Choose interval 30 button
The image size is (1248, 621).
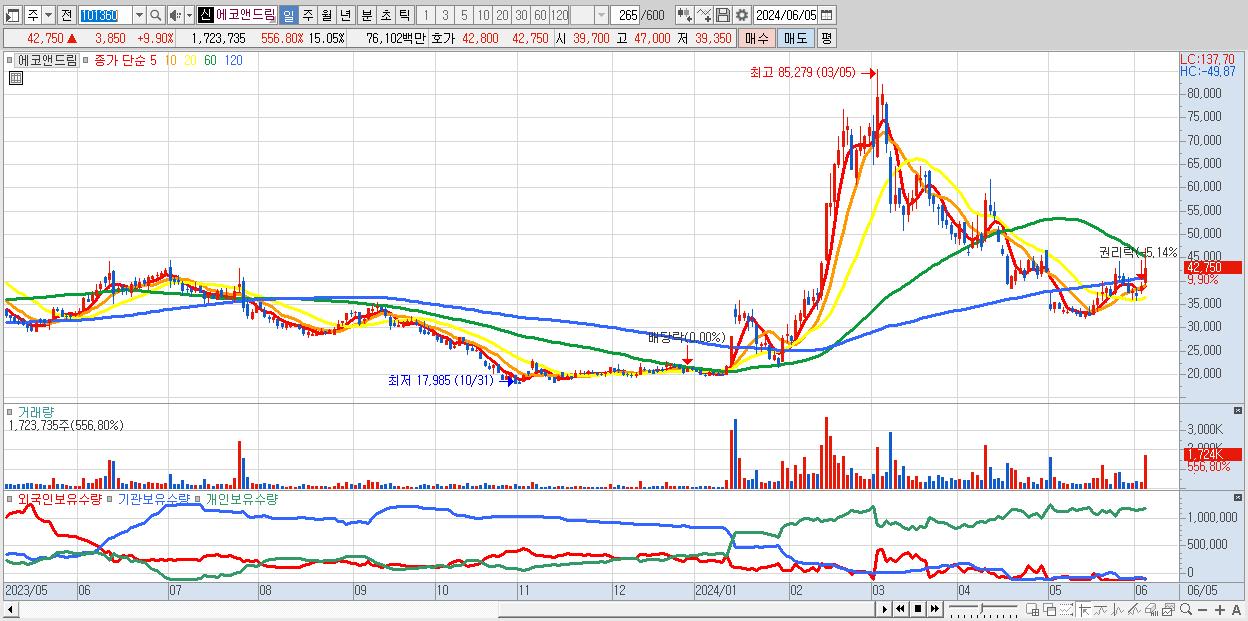[521, 15]
